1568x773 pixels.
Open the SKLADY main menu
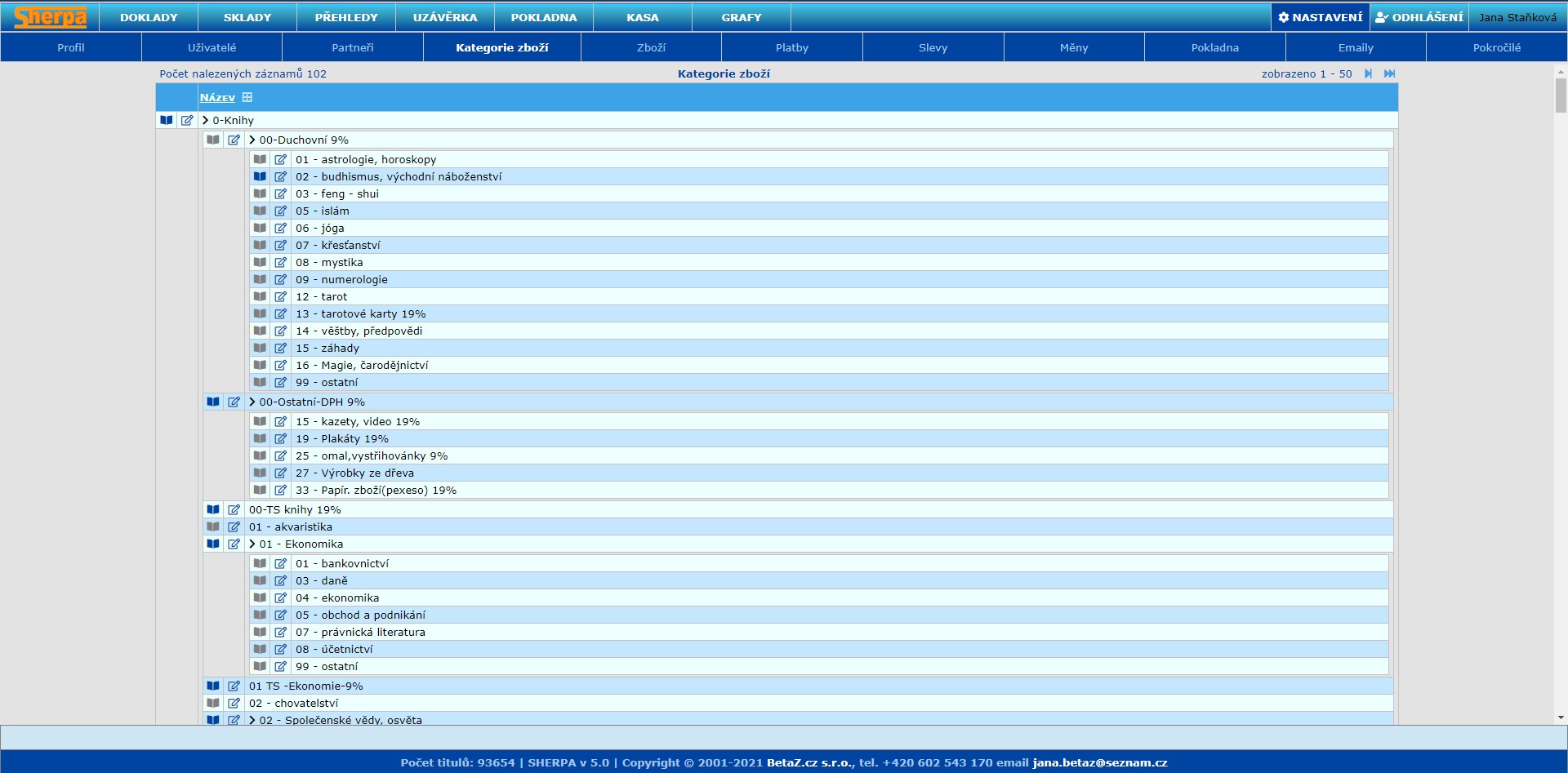(x=247, y=17)
